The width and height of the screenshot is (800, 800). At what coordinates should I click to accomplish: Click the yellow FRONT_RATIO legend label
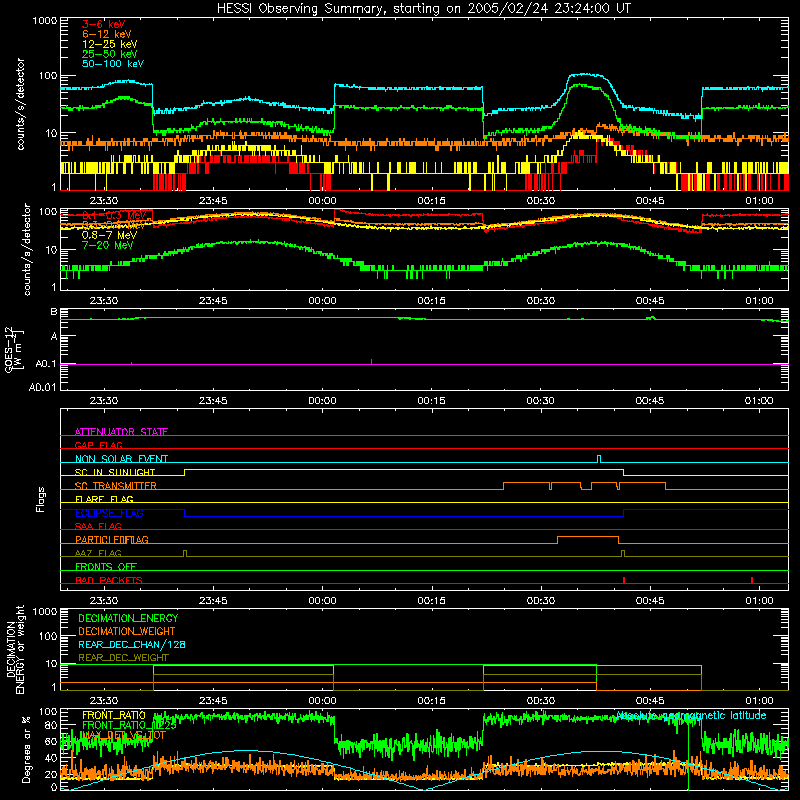point(113,715)
